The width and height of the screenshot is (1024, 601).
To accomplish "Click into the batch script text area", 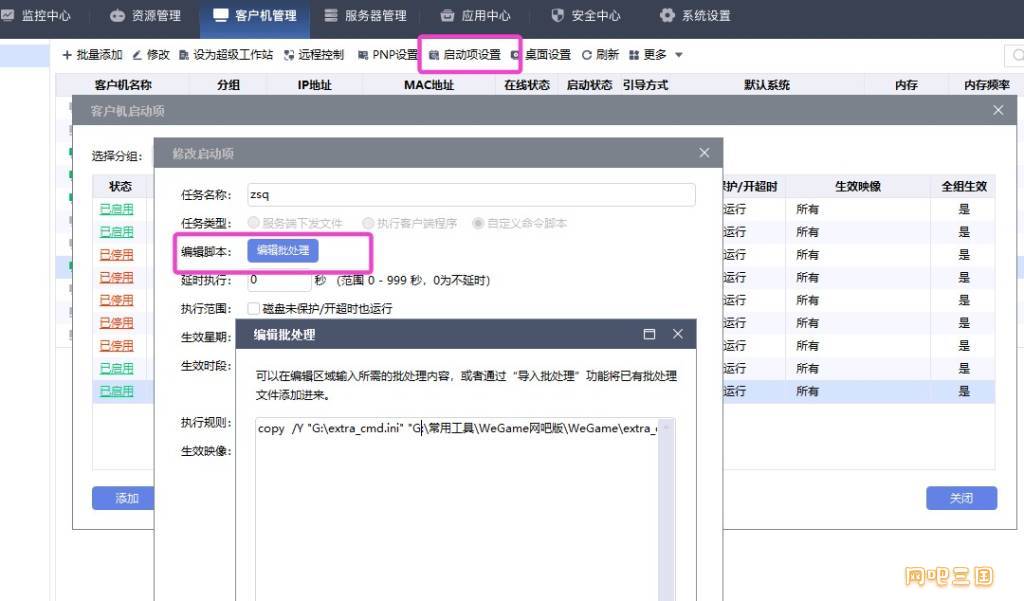I will click(457, 510).
